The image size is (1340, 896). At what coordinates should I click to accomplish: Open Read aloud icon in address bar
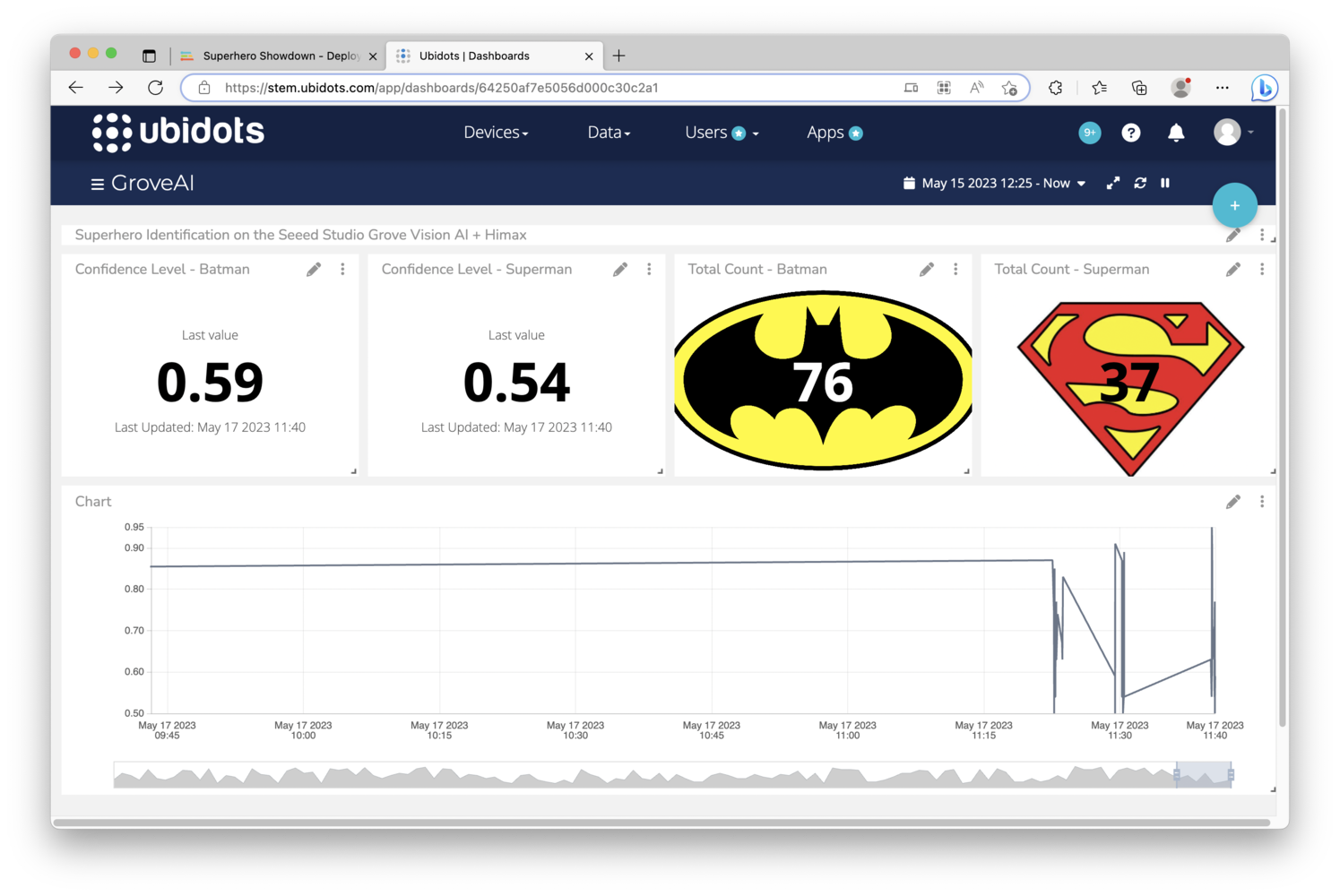pos(977,88)
